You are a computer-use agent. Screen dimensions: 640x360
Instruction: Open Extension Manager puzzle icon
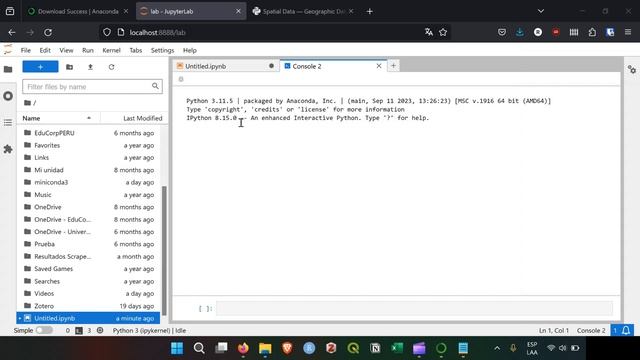coord(8,149)
